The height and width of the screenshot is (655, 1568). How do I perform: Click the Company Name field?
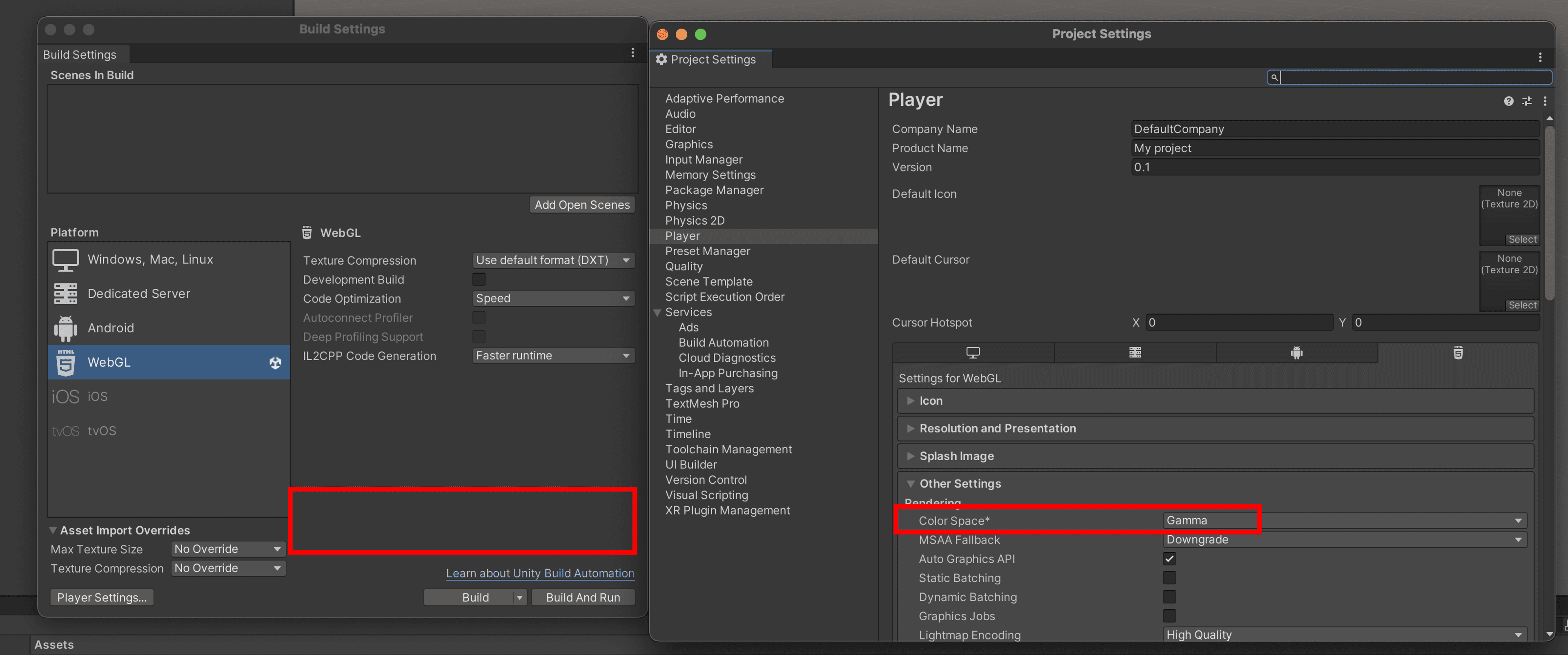[1335, 129]
